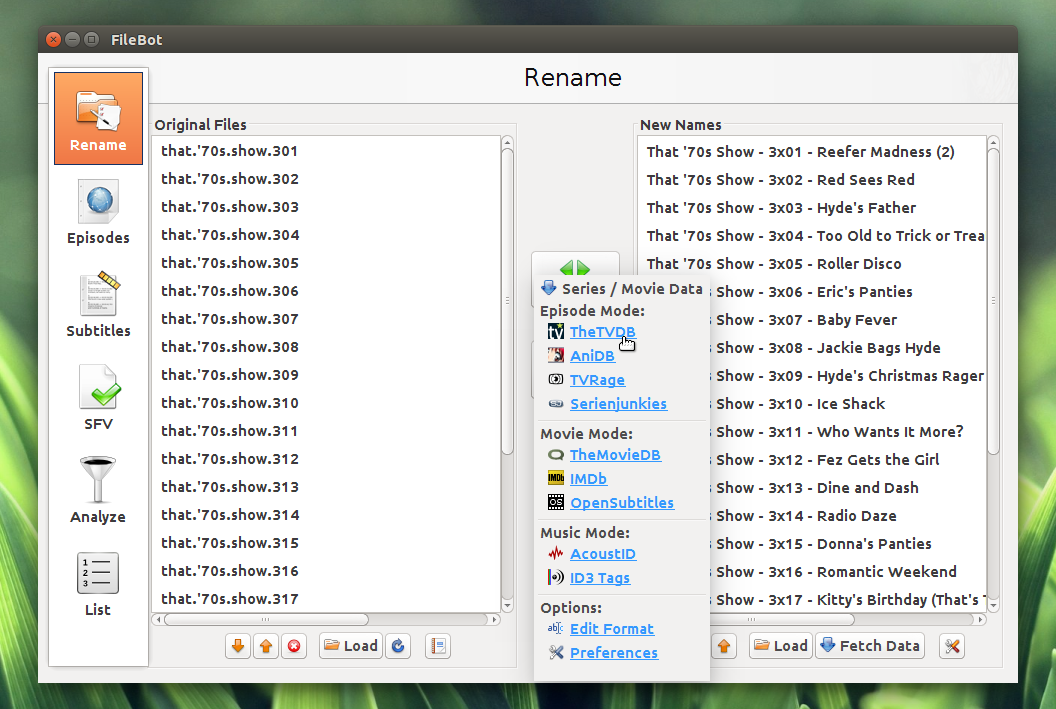This screenshot has height=709, width=1056.
Task: Click the IMDb logo icon
Action: [556, 479]
